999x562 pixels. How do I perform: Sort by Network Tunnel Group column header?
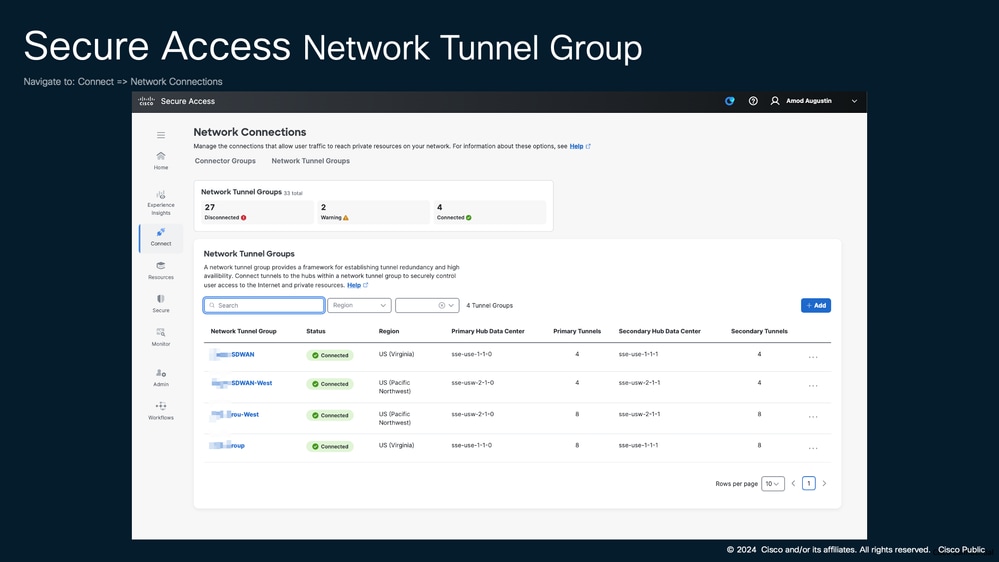click(x=243, y=331)
